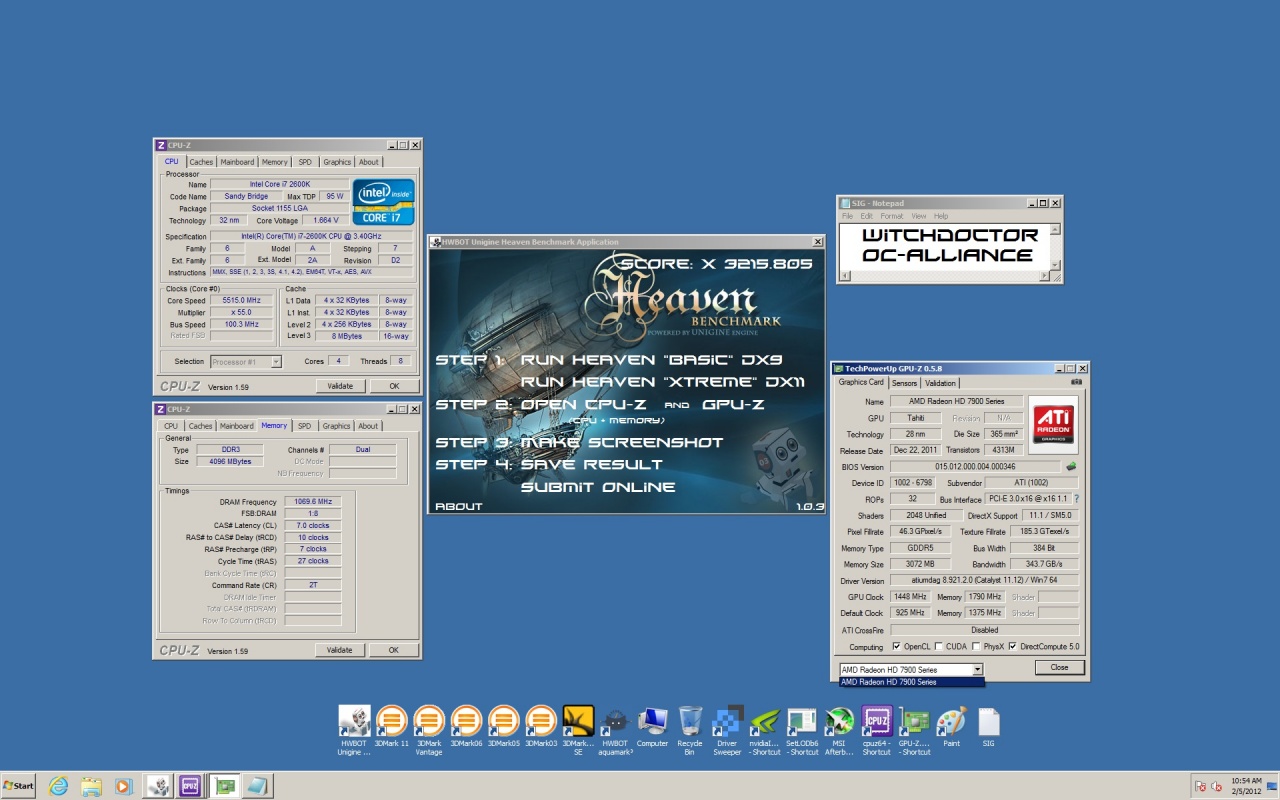The height and width of the screenshot is (800, 1280).
Task: Open the MSI Afterburner desktop shortcut
Action: pos(840,722)
